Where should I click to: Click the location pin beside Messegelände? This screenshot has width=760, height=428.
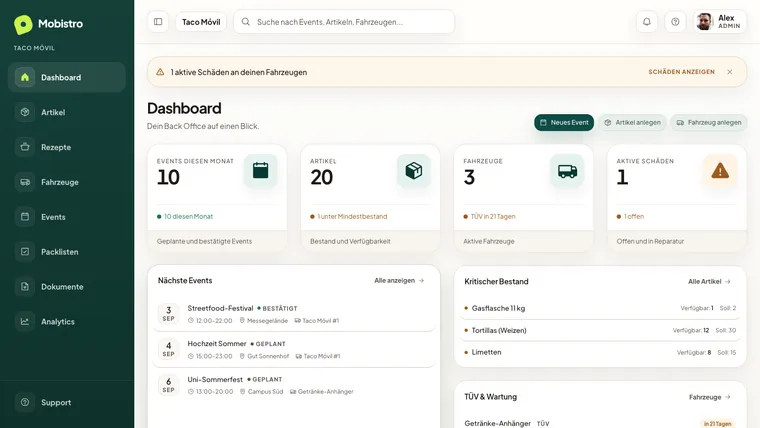click(x=242, y=320)
